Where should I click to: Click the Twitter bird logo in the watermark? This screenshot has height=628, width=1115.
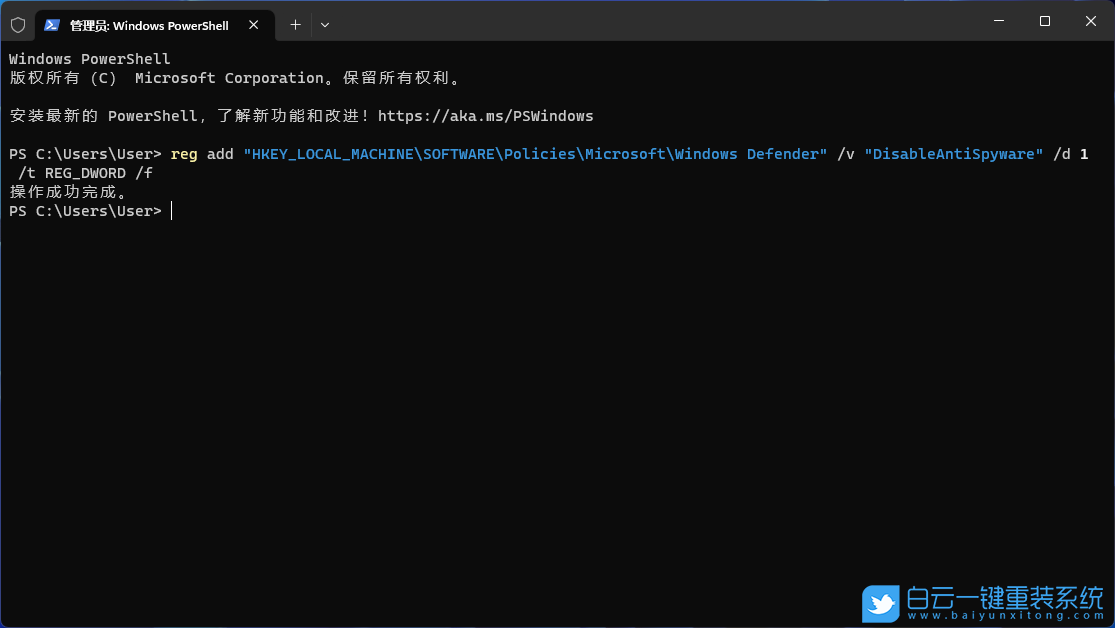[x=879, y=603]
